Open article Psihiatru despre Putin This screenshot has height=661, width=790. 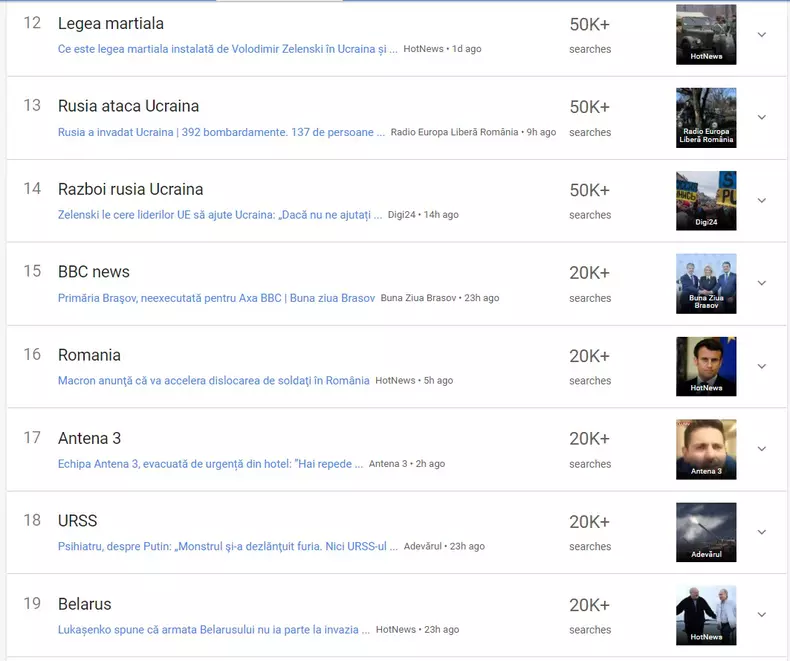click(x=228, y=546)
